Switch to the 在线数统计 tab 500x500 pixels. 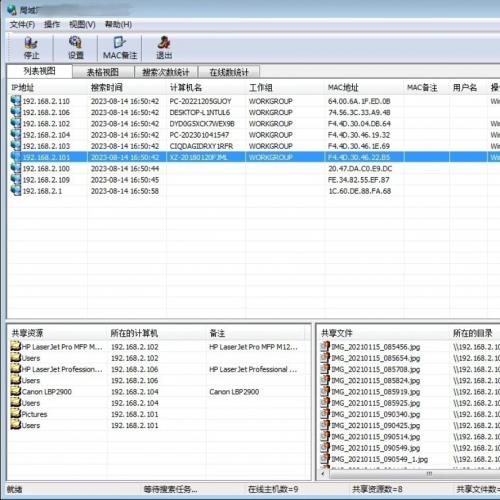coord(229,72)
